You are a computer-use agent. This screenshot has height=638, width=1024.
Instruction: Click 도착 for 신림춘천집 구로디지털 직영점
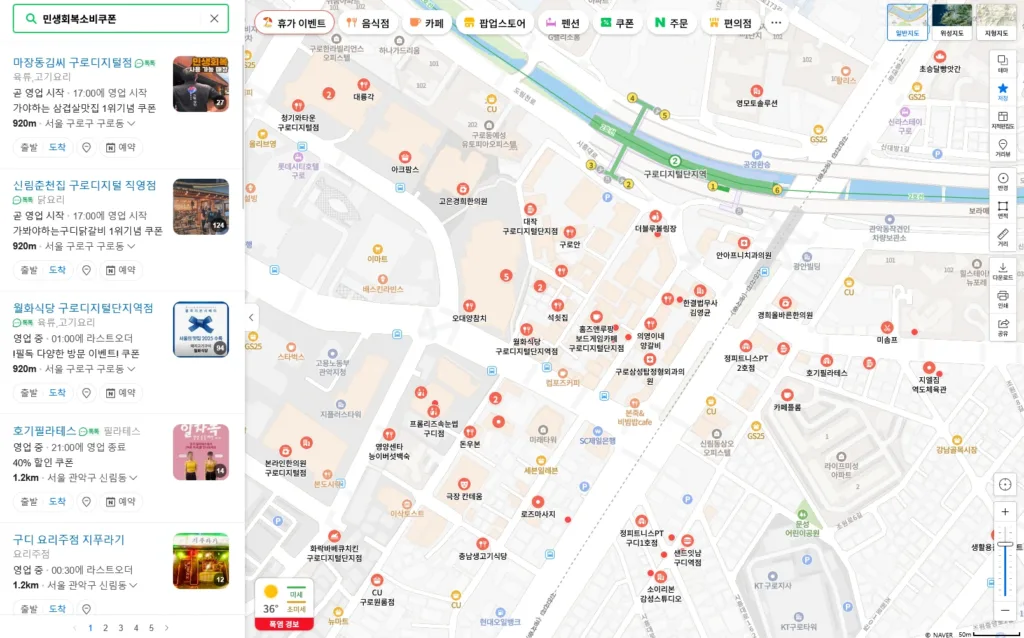[x=57, y=270]
